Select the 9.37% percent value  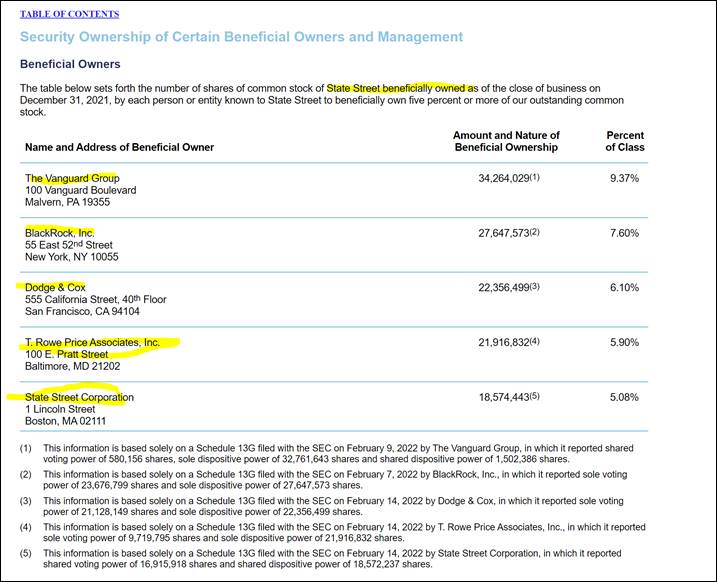tap(624, 178)
